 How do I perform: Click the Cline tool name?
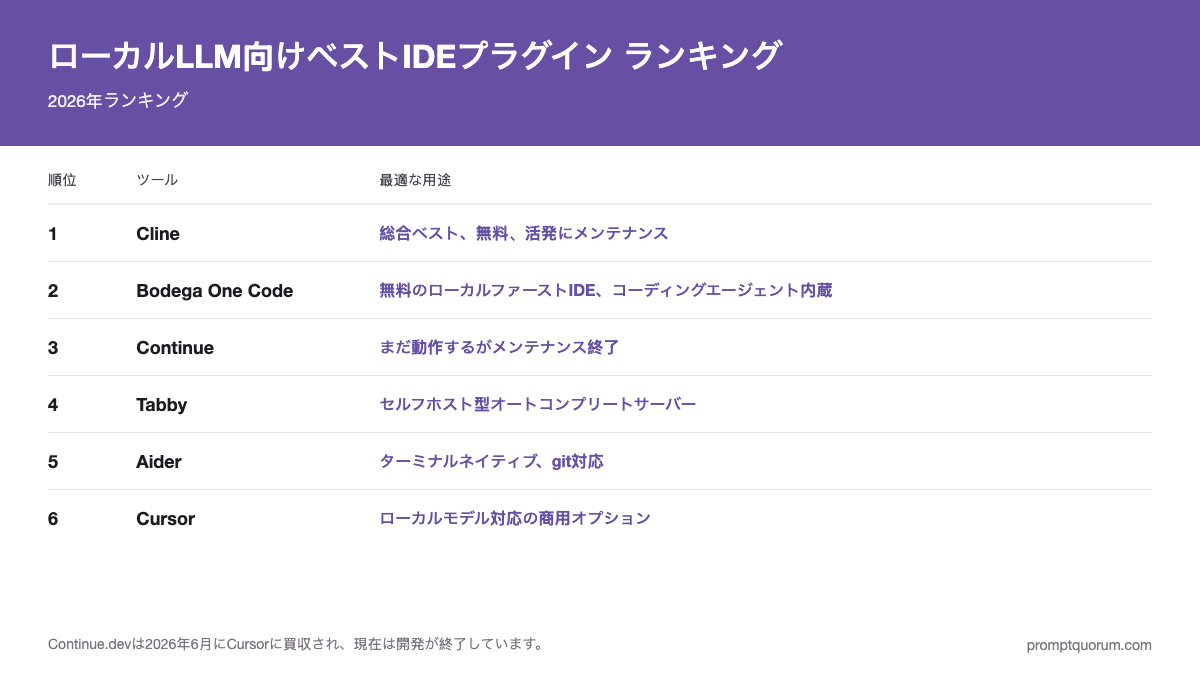pyautogui.click(x=158, y=233)
